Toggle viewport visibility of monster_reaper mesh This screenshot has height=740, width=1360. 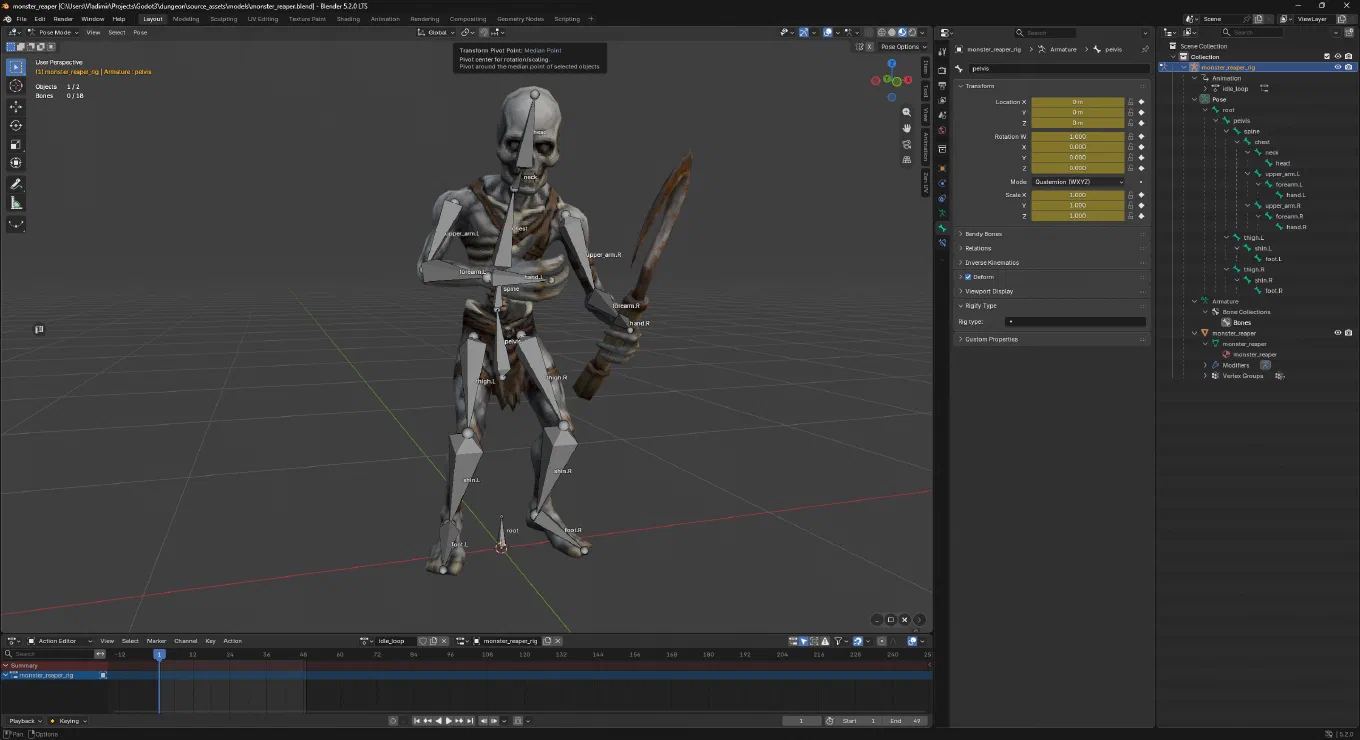pyautogui.click(x=1337, y=333)
